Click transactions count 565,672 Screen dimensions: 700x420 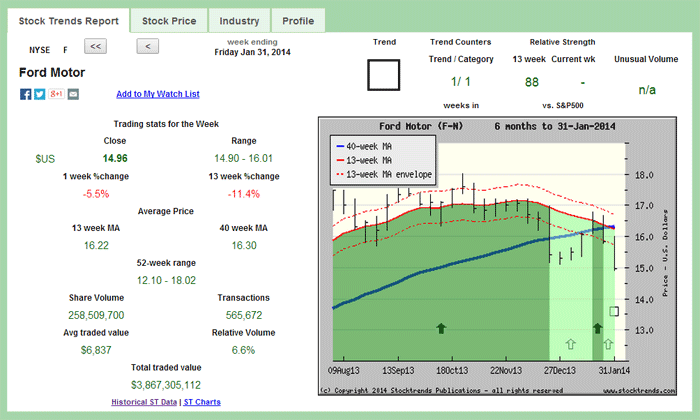(x=244, y=315)
